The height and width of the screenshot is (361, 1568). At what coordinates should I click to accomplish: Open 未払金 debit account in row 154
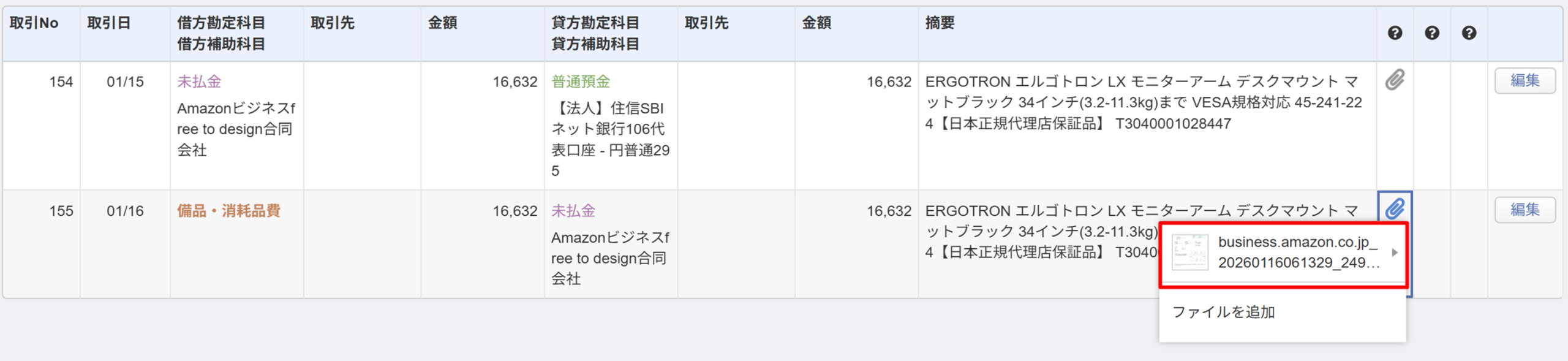pos(199,82)
